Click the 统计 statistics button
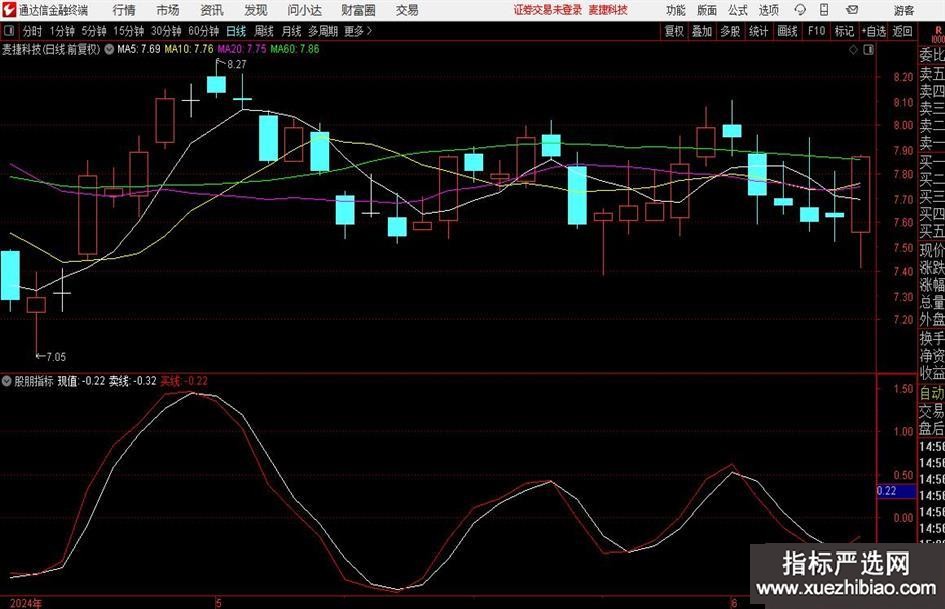The width and height of the screenshot is (945, 609). [758, 31]
